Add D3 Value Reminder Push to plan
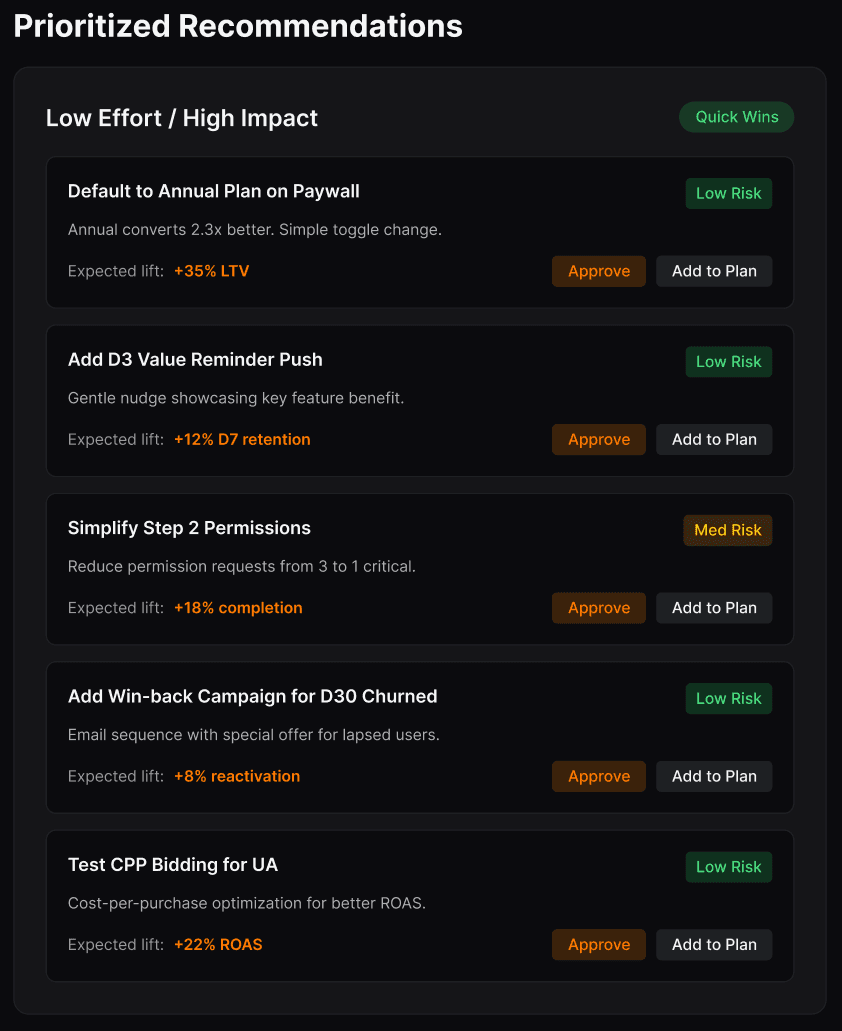Viewport: 842px width, 1031px height. tap(714, 439)
